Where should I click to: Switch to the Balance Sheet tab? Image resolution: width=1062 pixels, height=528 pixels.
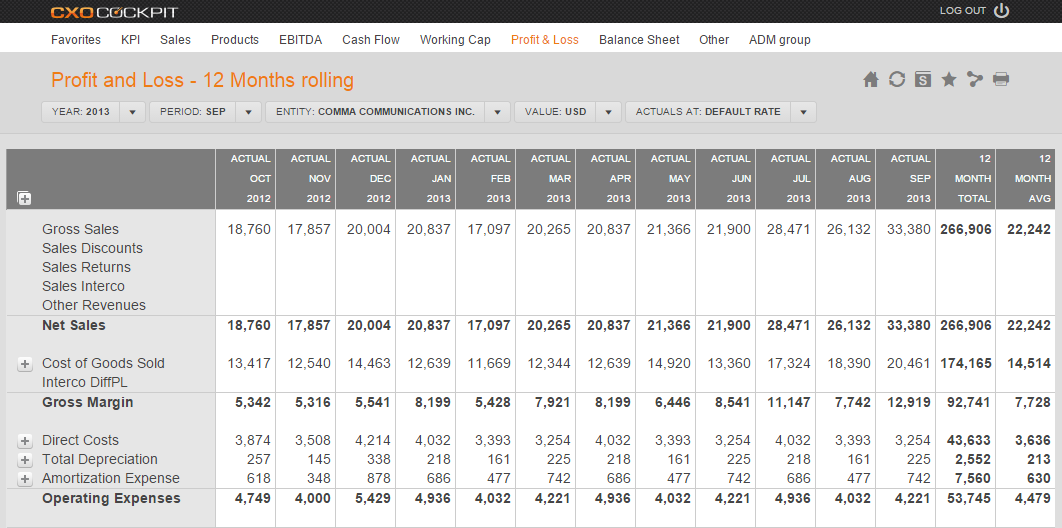[x=639, y=40]
